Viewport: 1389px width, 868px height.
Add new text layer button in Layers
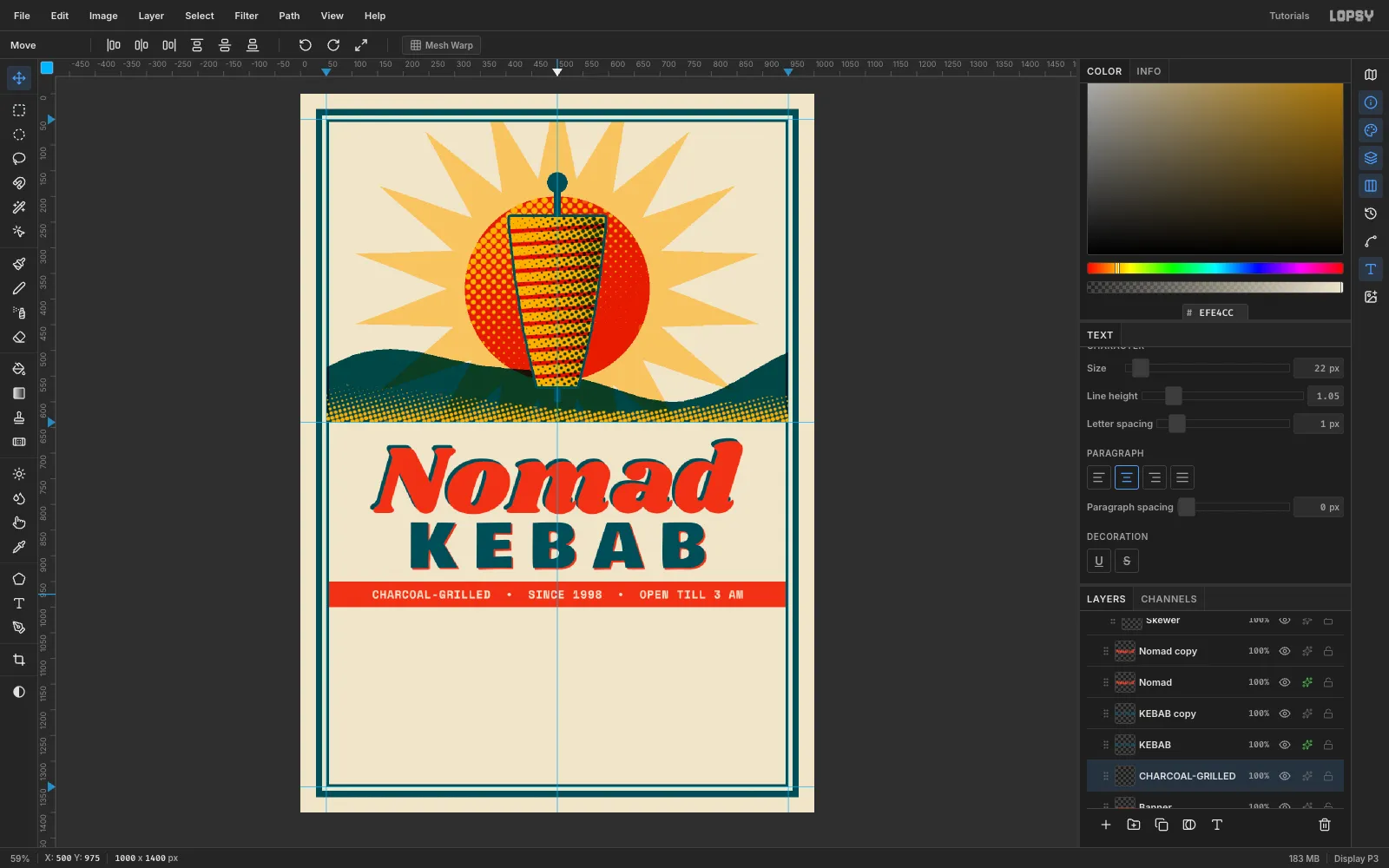(1217, 825)
